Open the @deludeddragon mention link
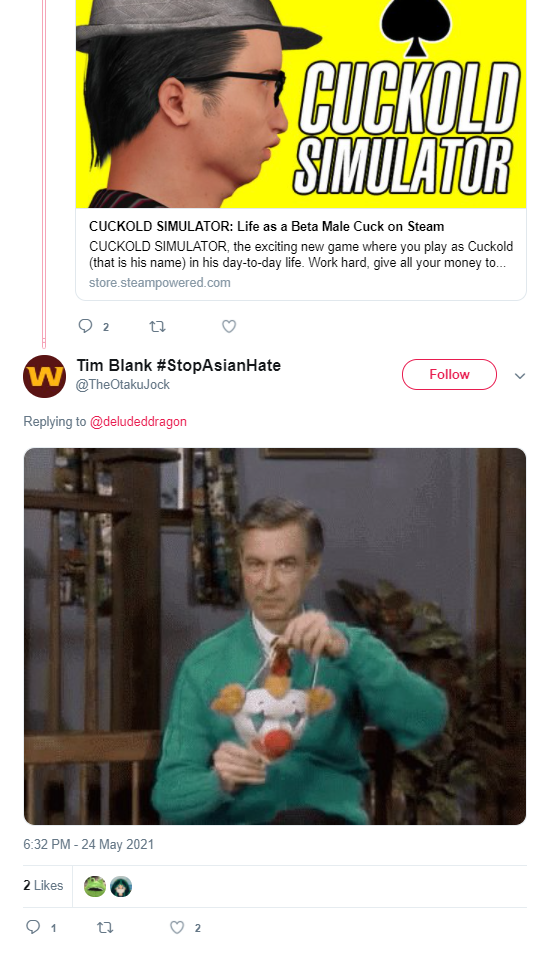This screenshot has height=957, width=553. tap(139, 421)
